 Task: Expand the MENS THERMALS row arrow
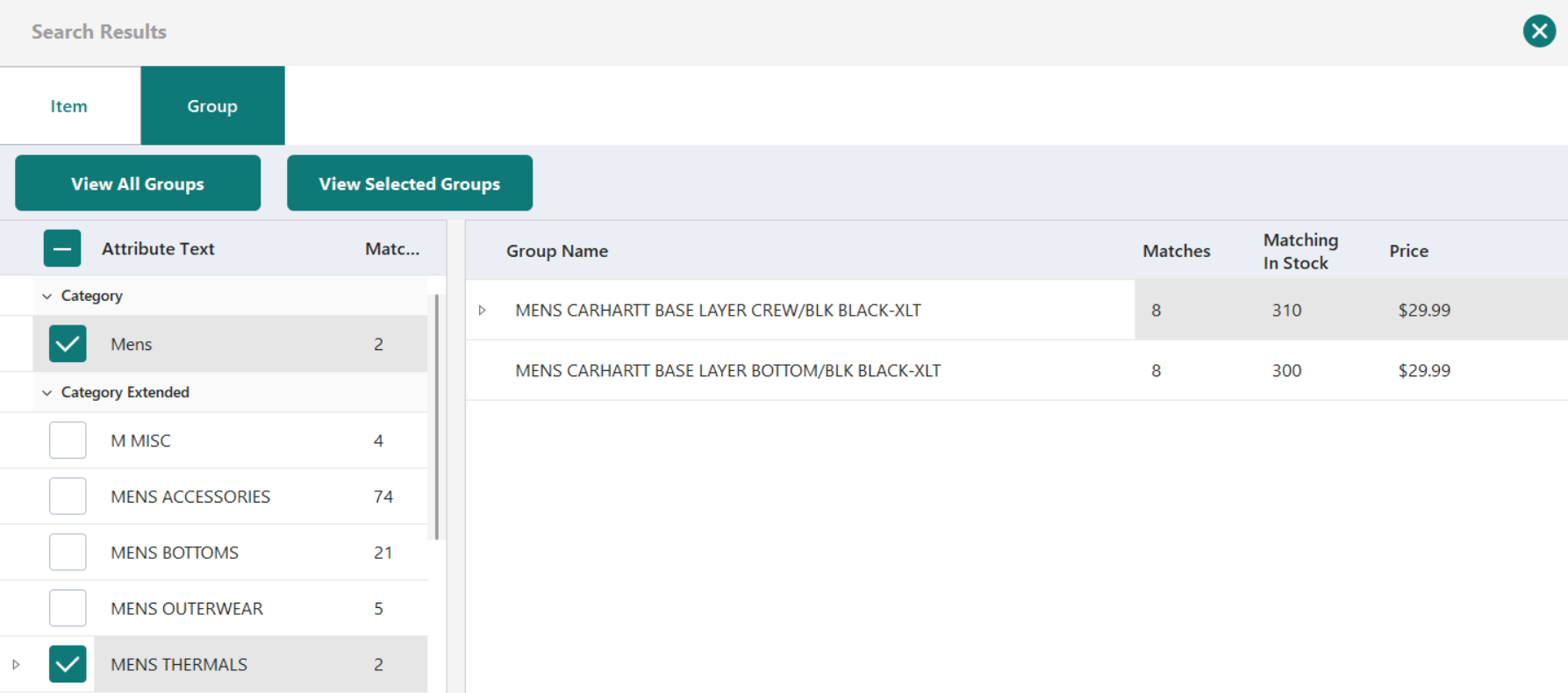16,665
